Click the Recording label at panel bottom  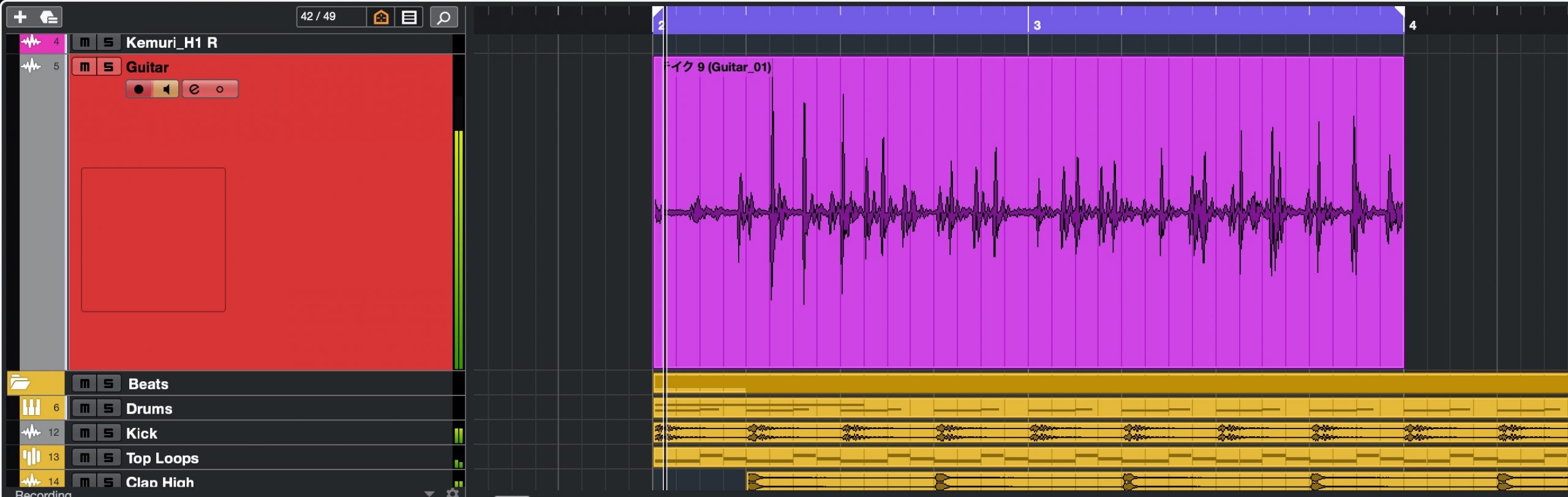coord(43,493)
